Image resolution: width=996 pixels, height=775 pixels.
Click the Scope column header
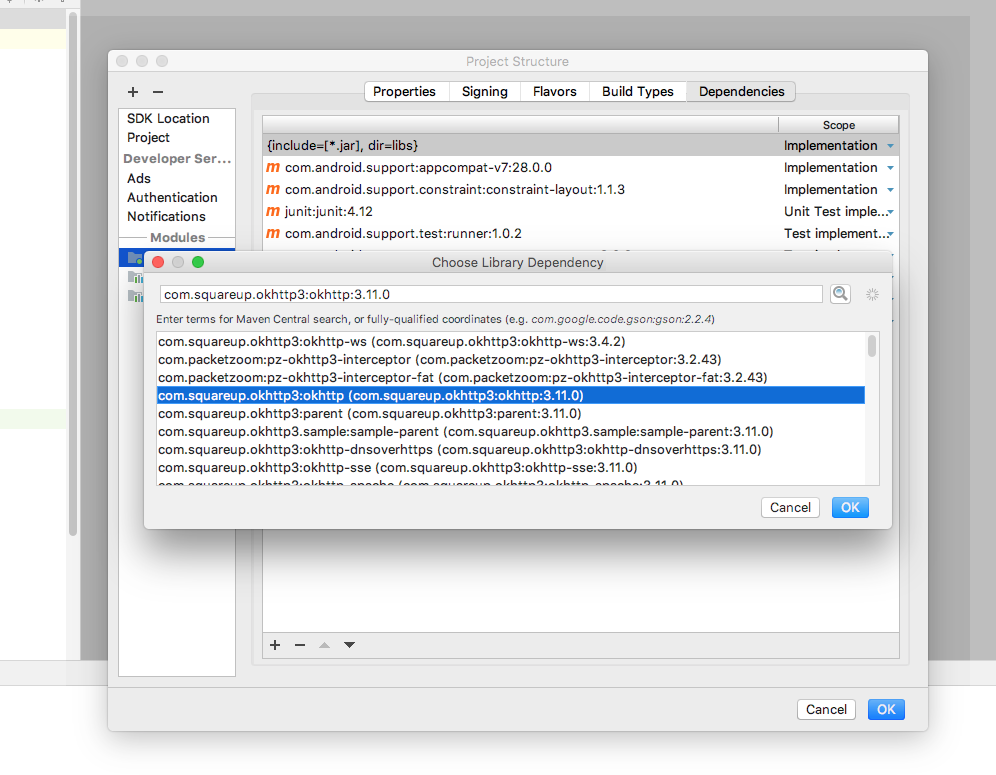point(838,125)
